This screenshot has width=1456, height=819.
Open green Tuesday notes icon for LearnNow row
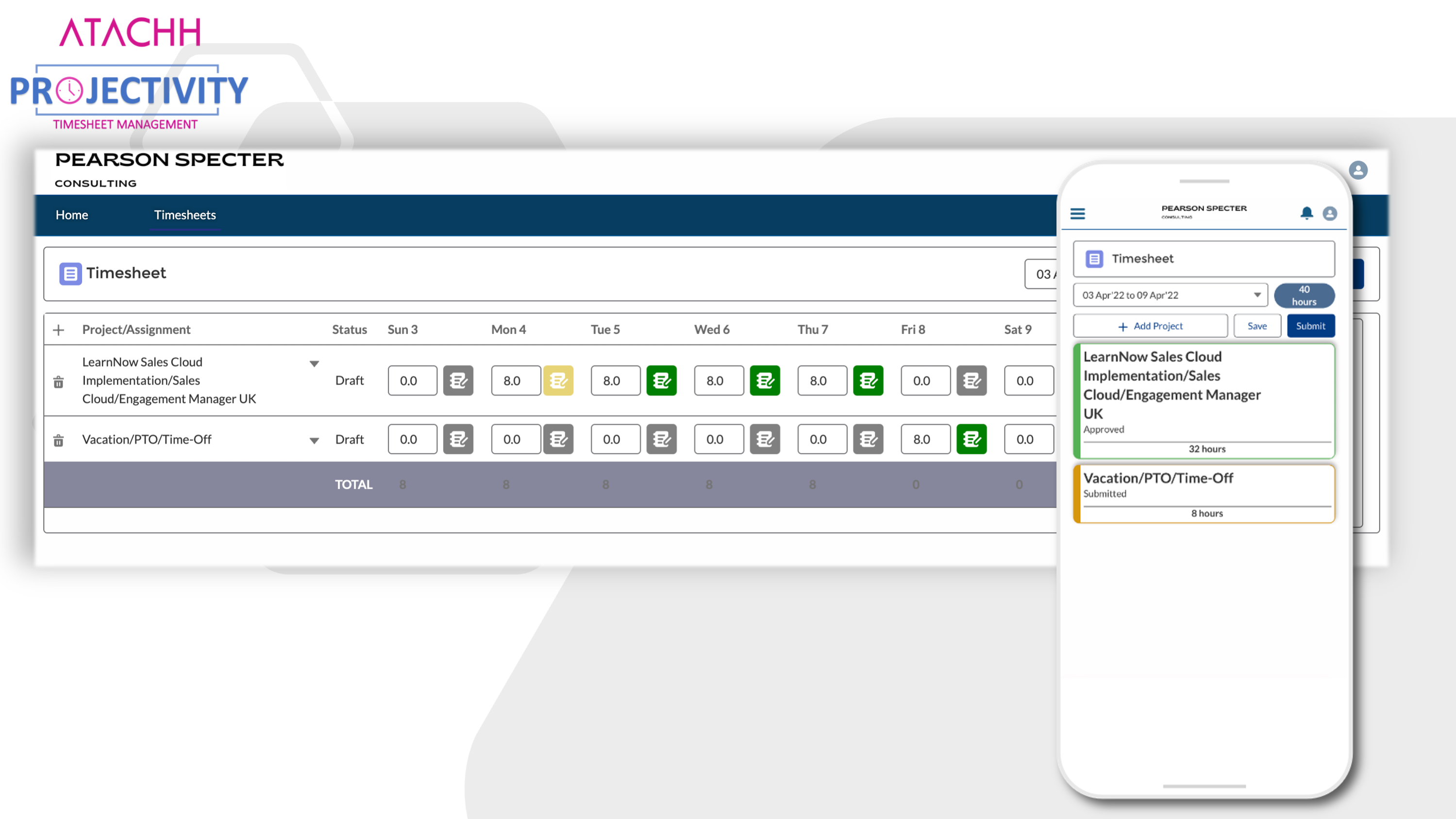[x=661, y=381]
